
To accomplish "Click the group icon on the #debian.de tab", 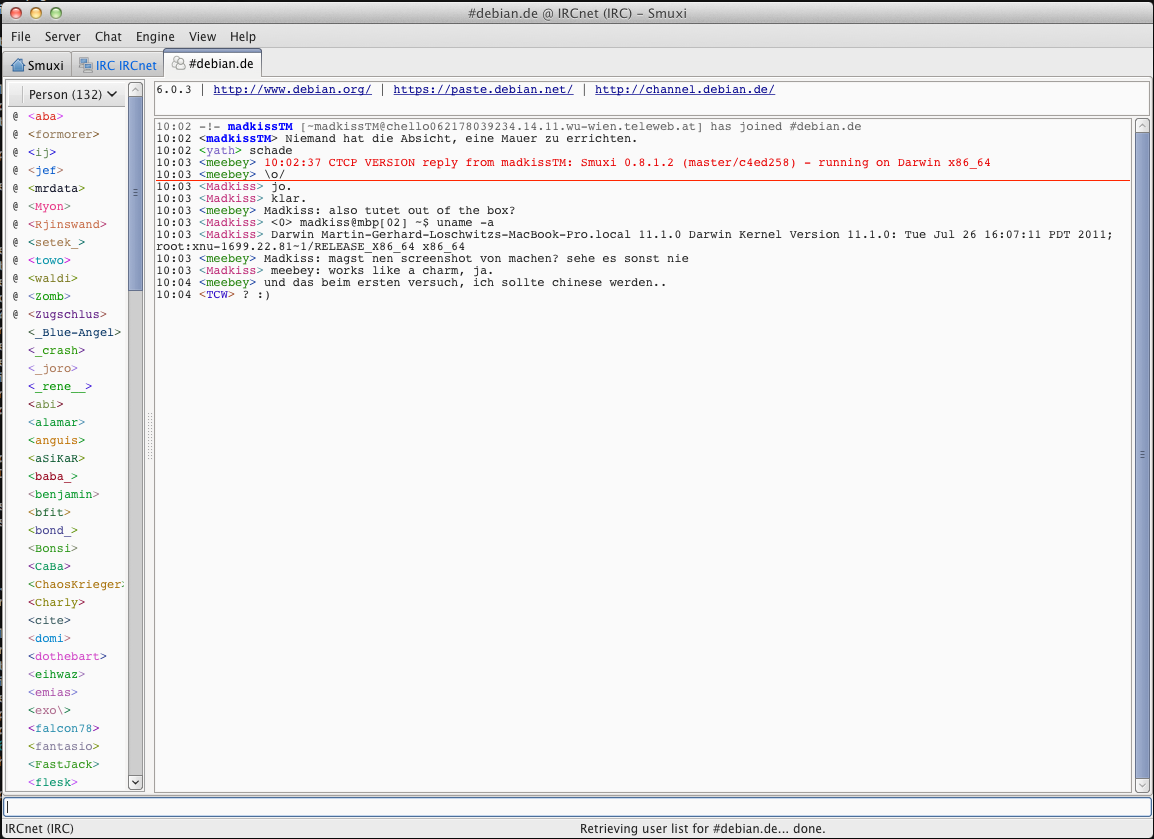I will click(x=178, y=63).
